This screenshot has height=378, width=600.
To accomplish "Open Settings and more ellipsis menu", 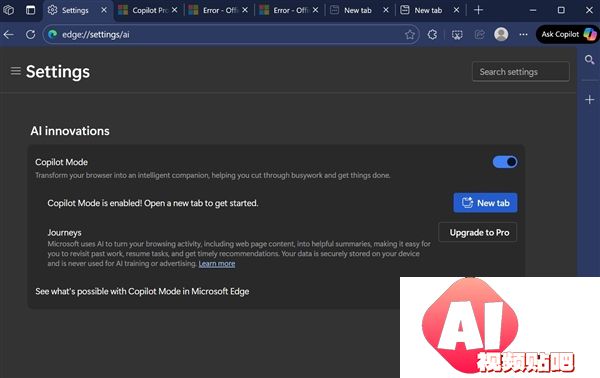I will pos(523,34).
